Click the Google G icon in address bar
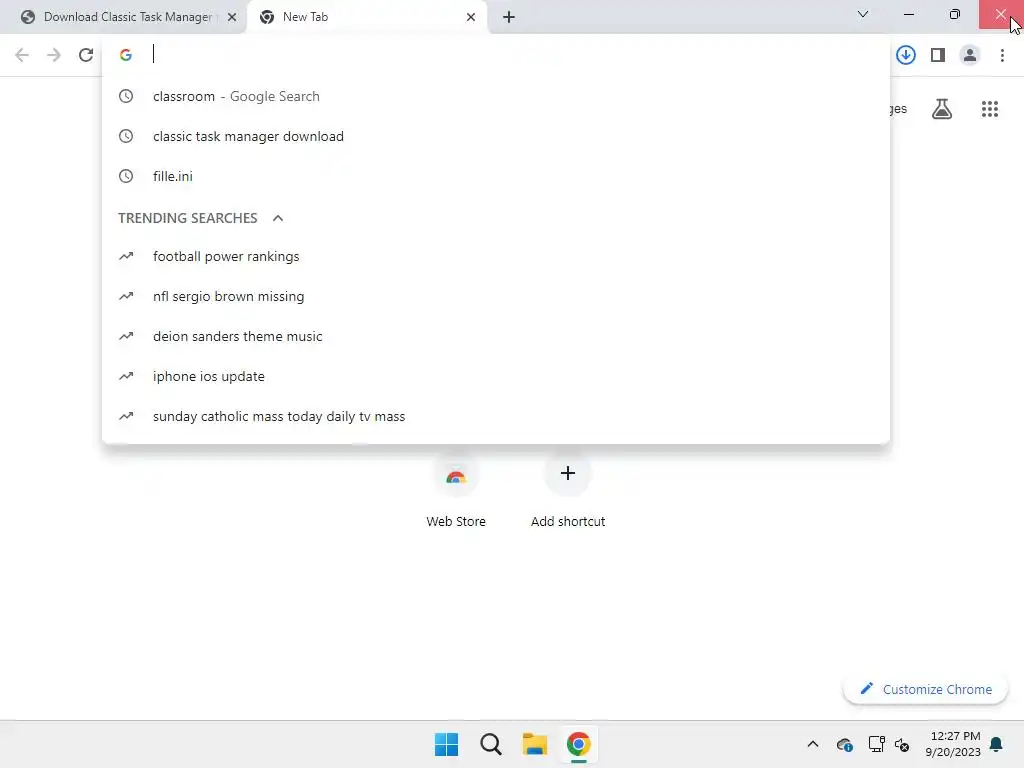 point(126,55)
